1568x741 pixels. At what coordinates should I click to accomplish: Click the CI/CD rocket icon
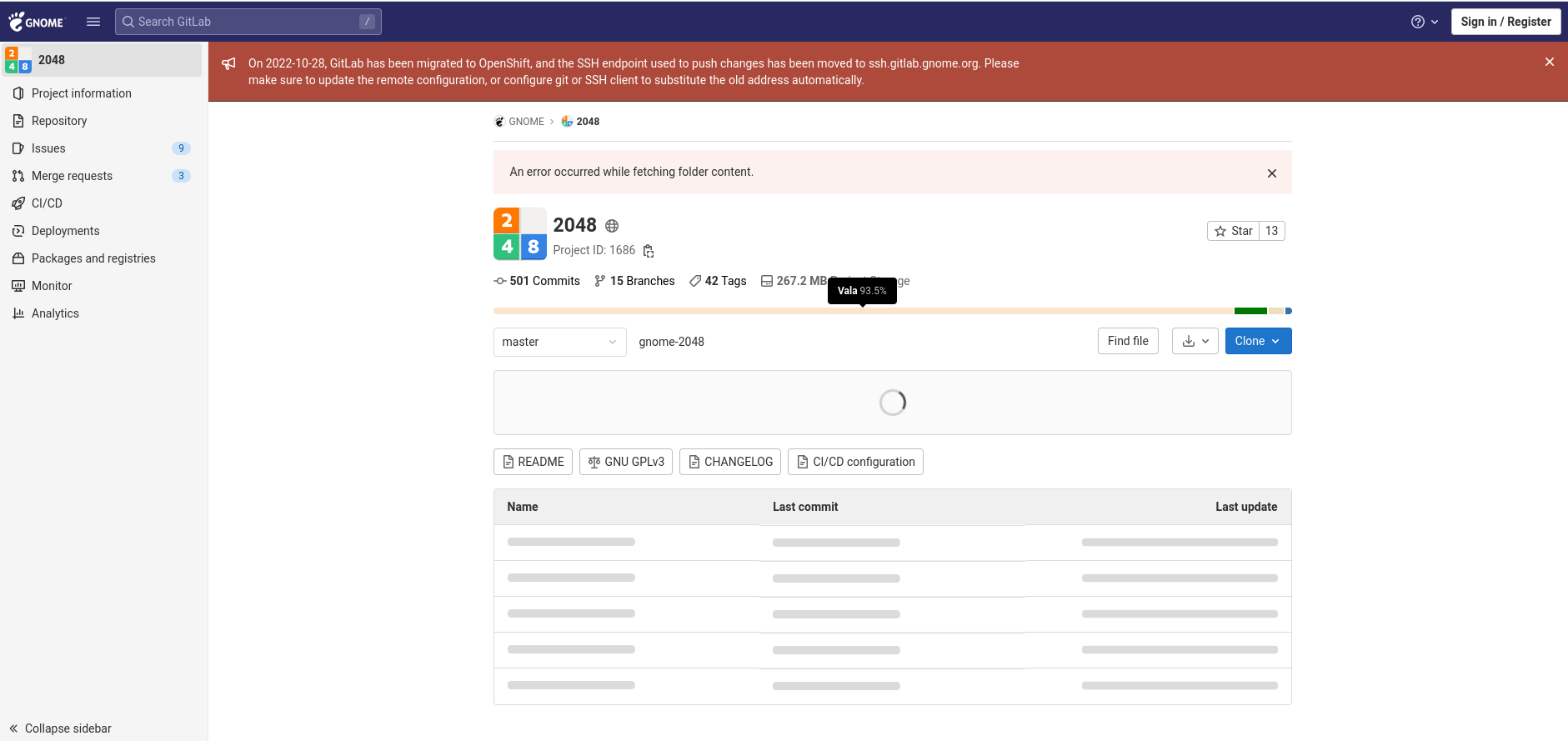click(18, 203)
